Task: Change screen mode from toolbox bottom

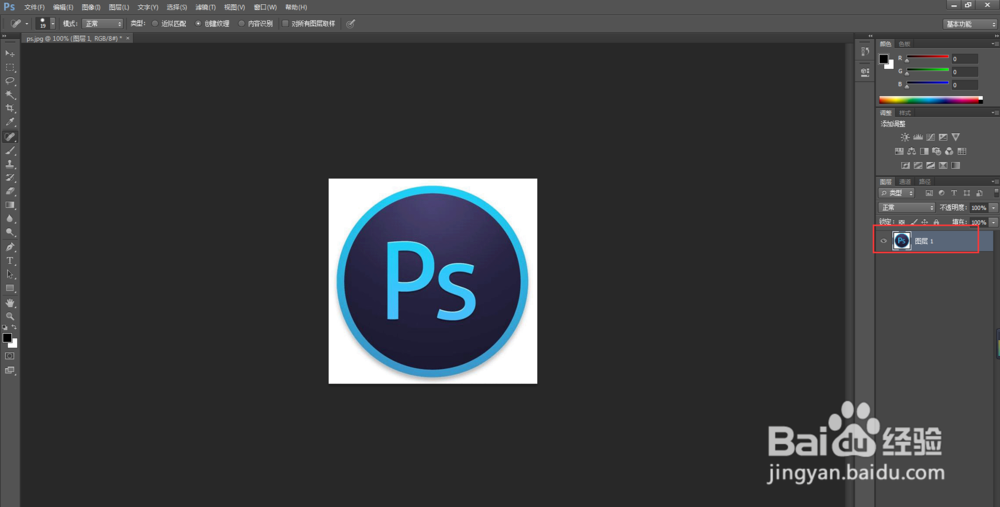Action: [x=10, y=370]
